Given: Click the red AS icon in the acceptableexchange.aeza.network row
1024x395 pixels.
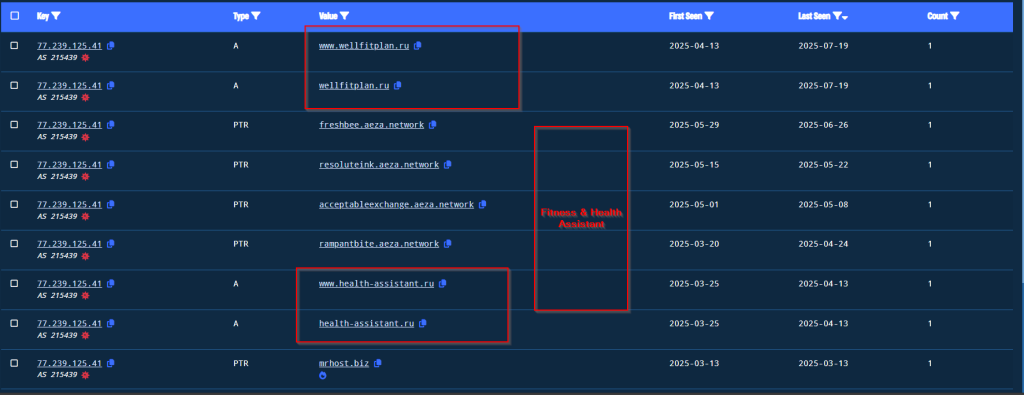Looking at the screenshot, I should click(85, 216).
